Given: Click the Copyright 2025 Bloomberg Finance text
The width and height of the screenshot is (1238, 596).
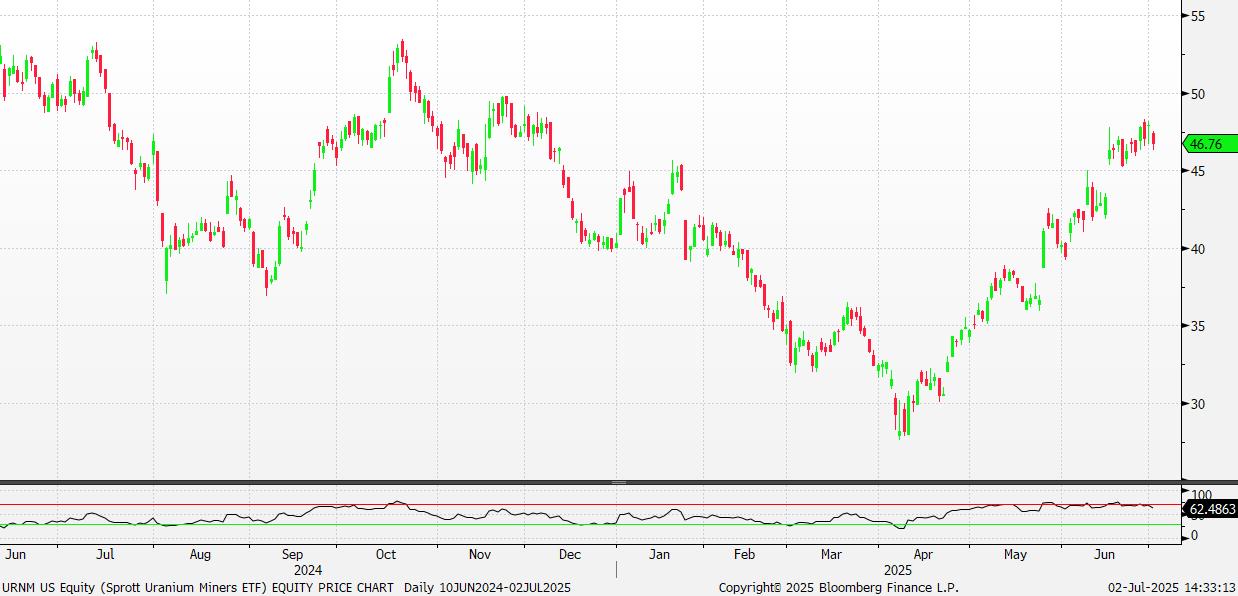Looking at the screenshot, I should pos(839,588).
